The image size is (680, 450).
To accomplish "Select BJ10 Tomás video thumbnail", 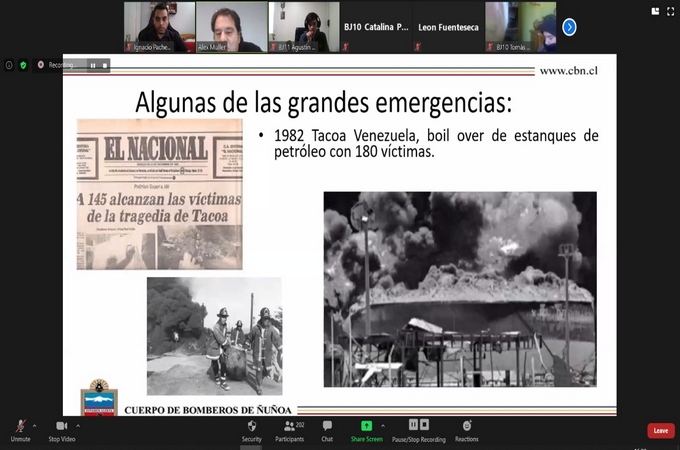I will click(520, 27).
